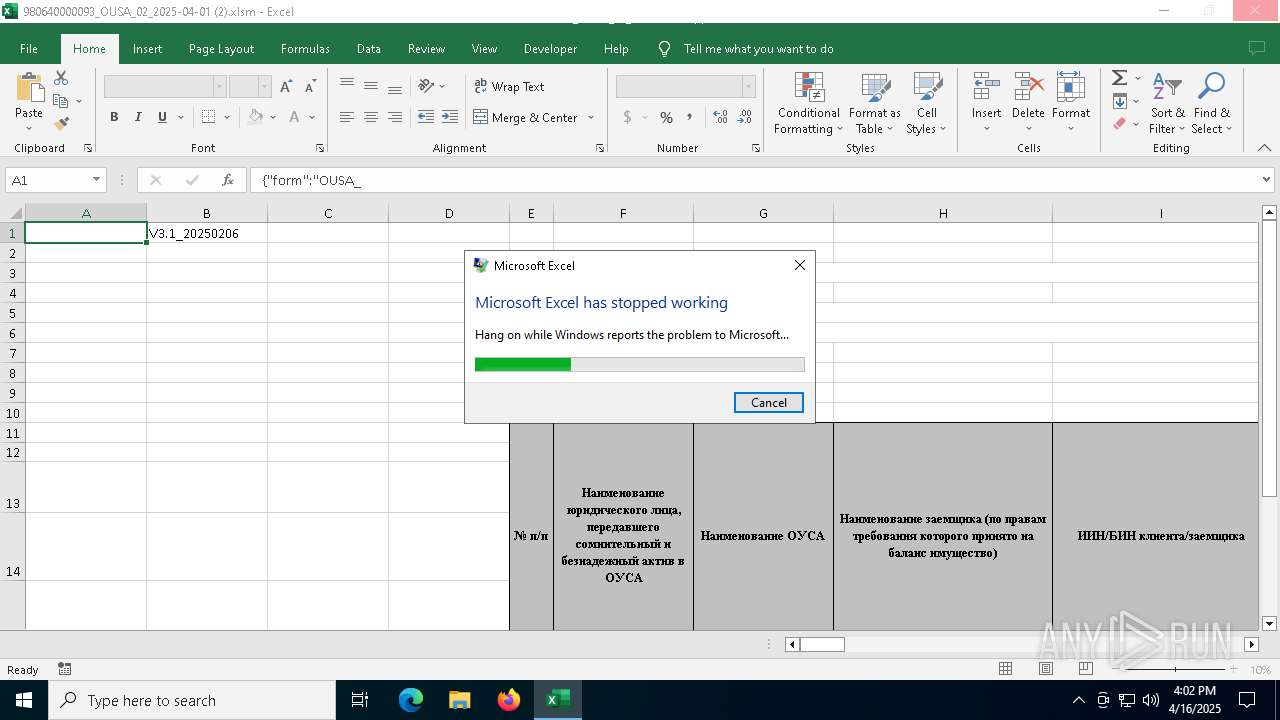
Task: Open Format as Table gallery
Action: pyautogui.click(x=875, y=103)
